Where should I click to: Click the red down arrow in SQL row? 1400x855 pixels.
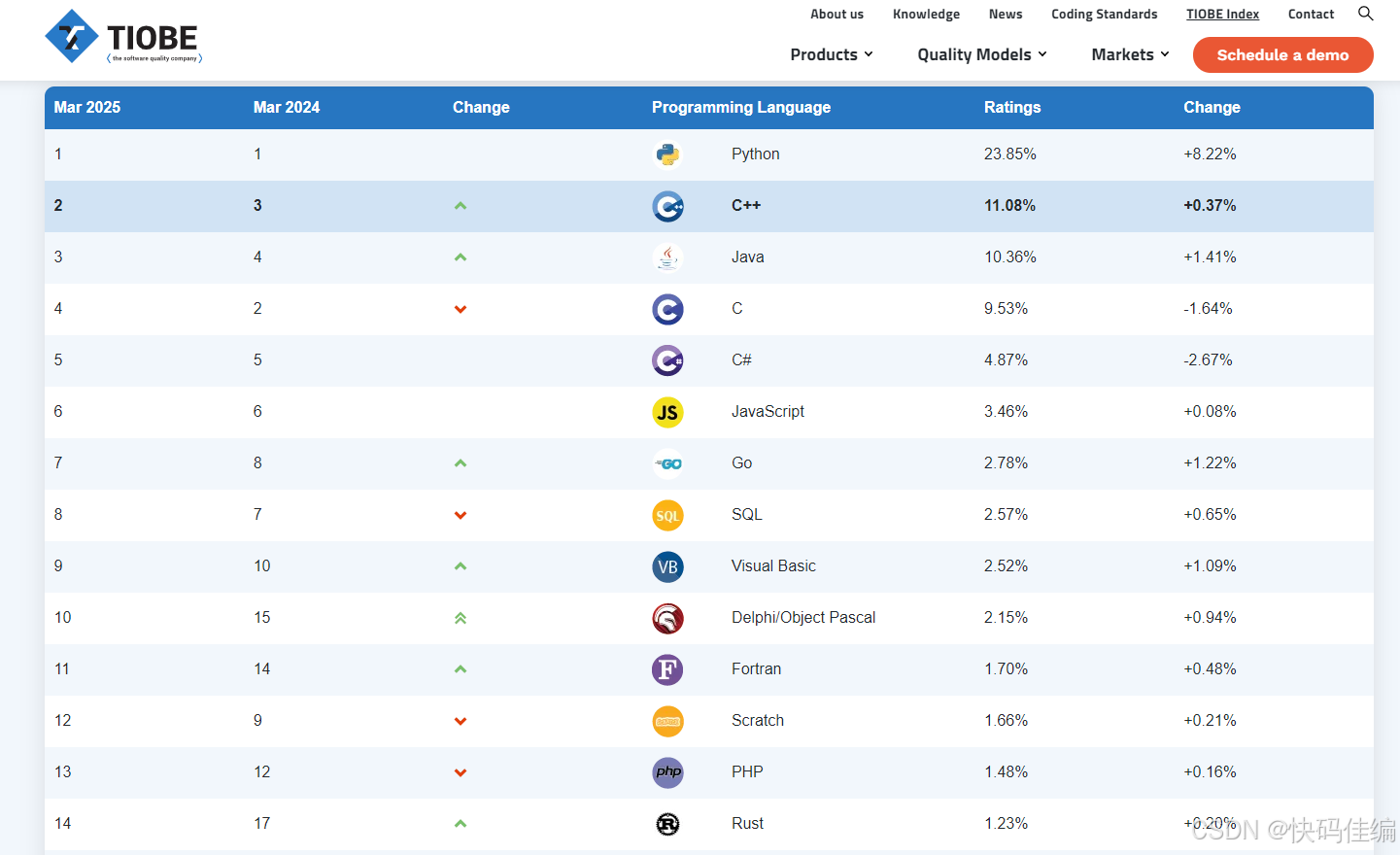tap(461, 515)
